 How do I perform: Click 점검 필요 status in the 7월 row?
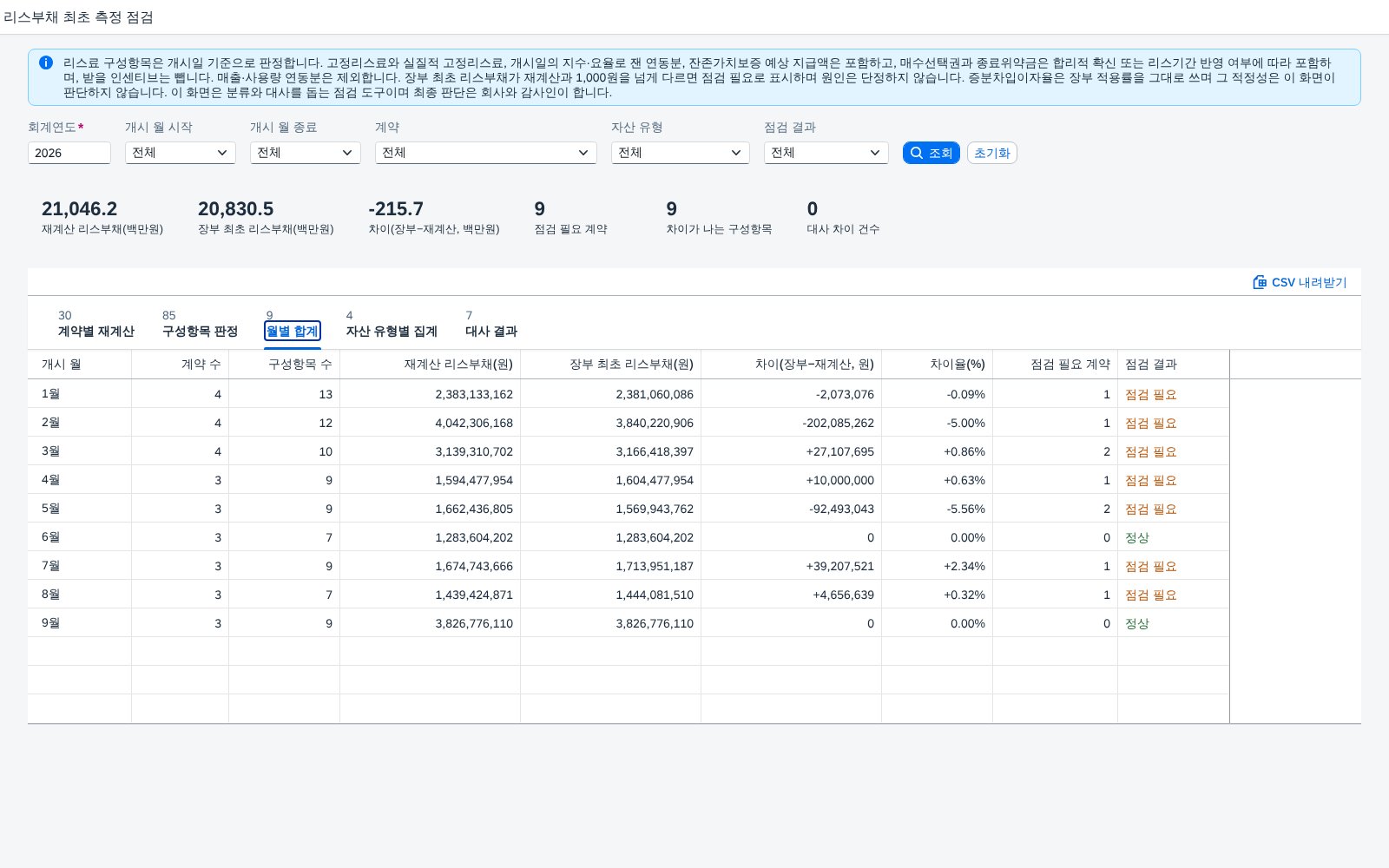tap(1151, 566)
